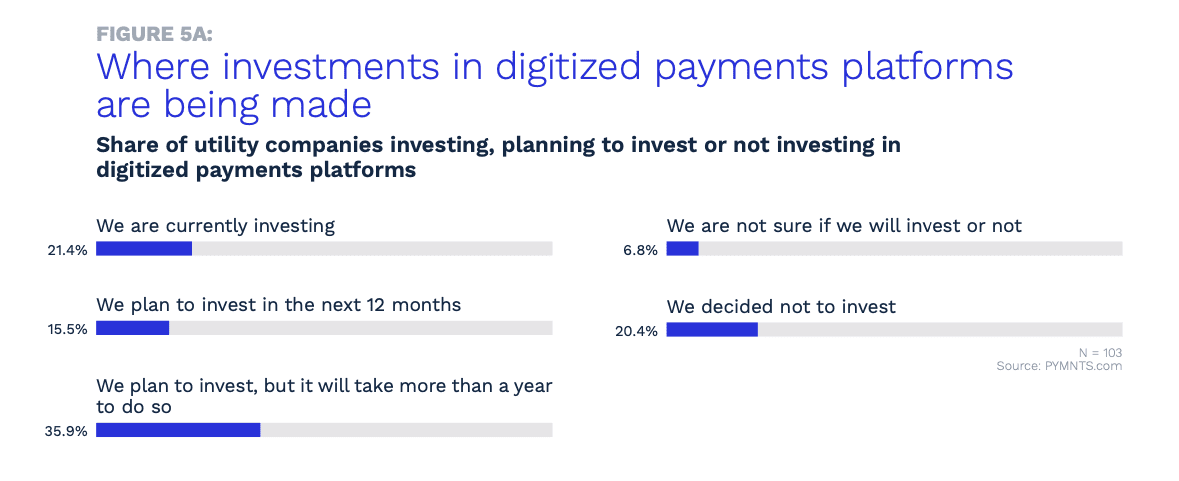Image resolution: width=1179 pixels, height=481 pixels.
Task: Click the "We decided not to invest" label
Action: (781, 306)
